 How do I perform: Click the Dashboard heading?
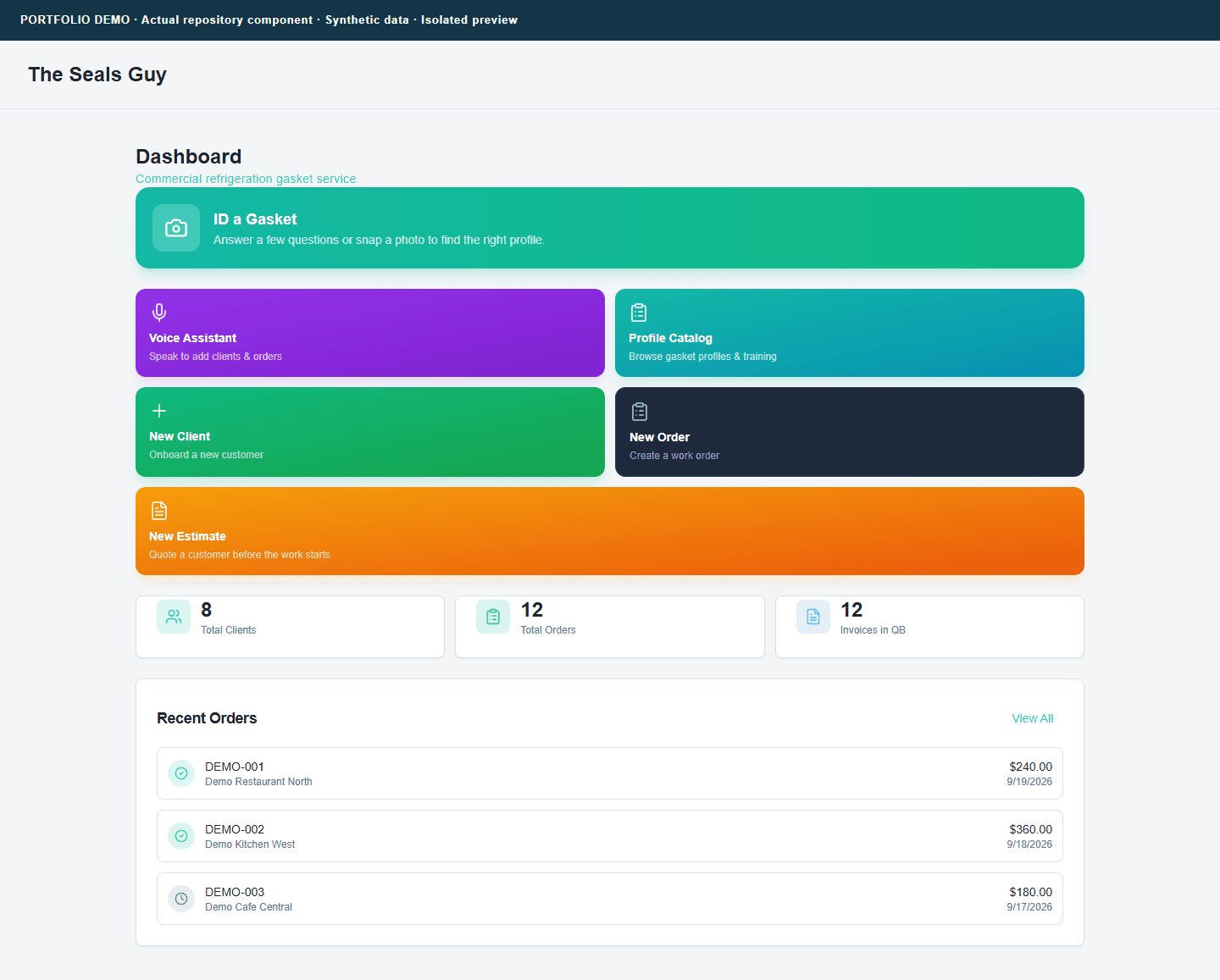189,157
